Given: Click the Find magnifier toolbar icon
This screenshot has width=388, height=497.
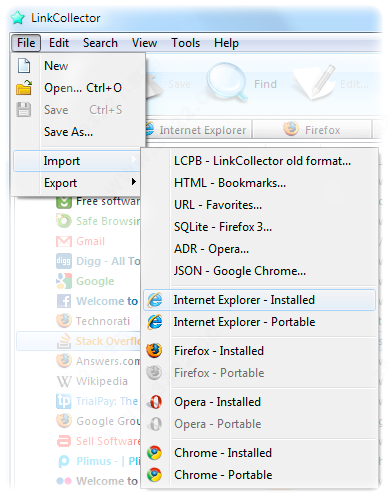Looking at the screenshot, I should [227, 82].
